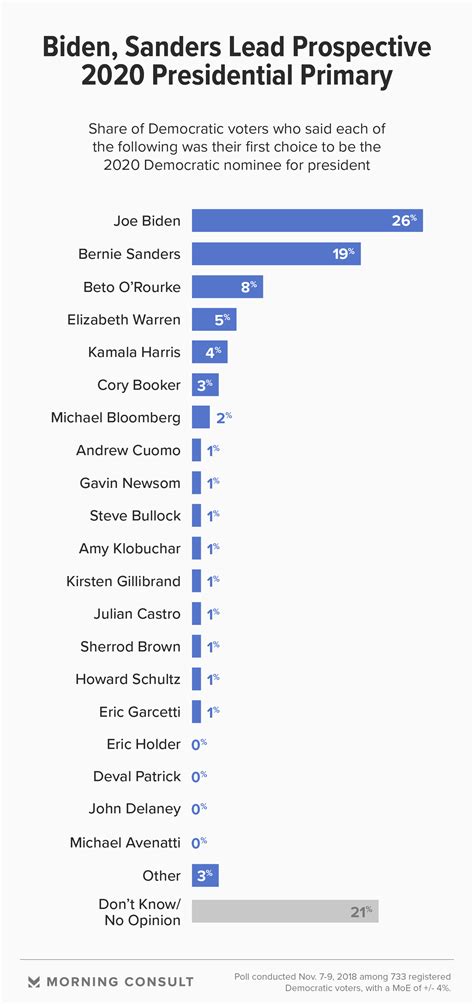Click the Michael Bloomberg 2% bar

pos(201,417)
